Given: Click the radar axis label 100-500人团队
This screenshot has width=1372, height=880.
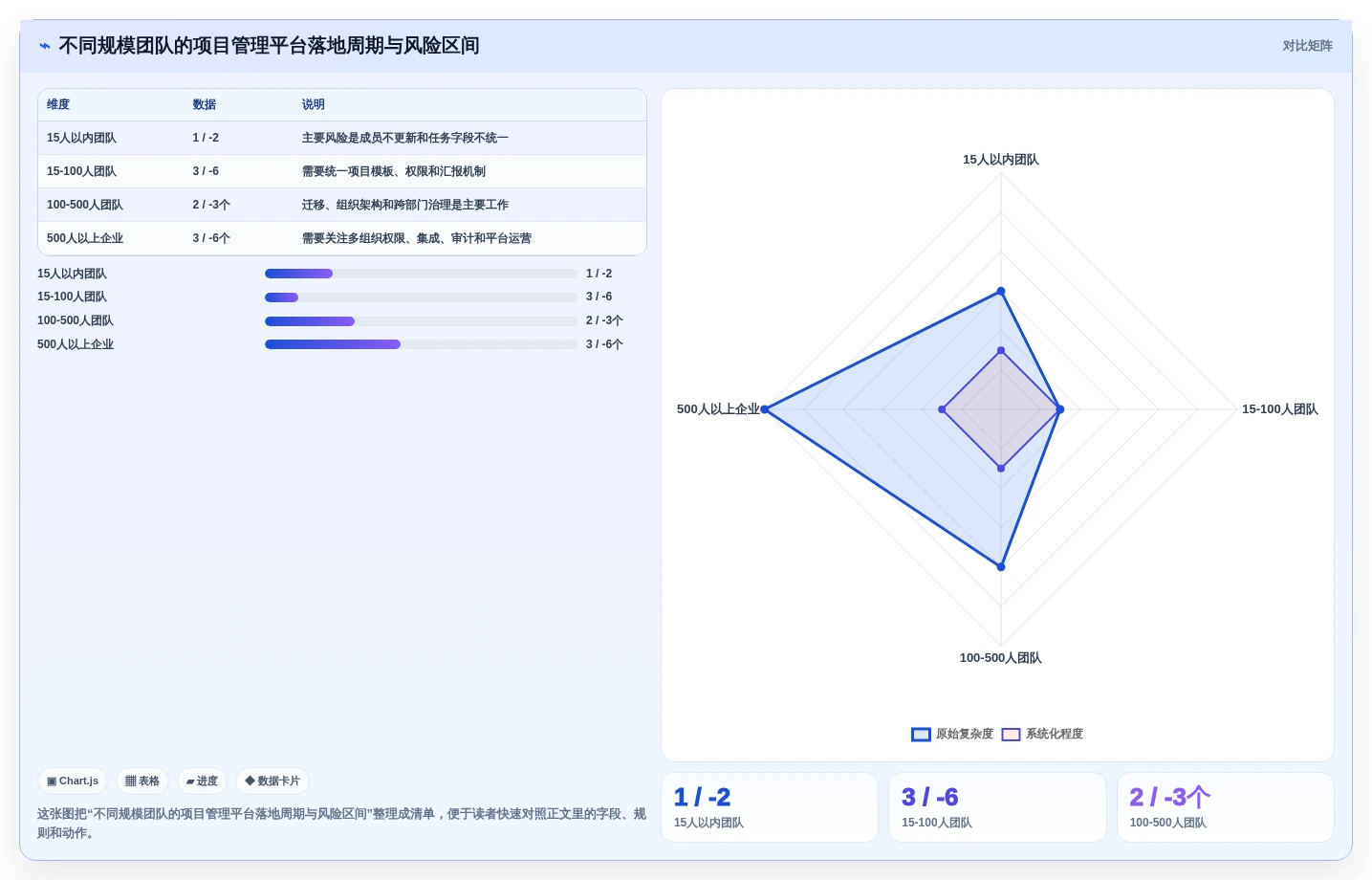Looking at the screenshot, I should [1001, 658].
